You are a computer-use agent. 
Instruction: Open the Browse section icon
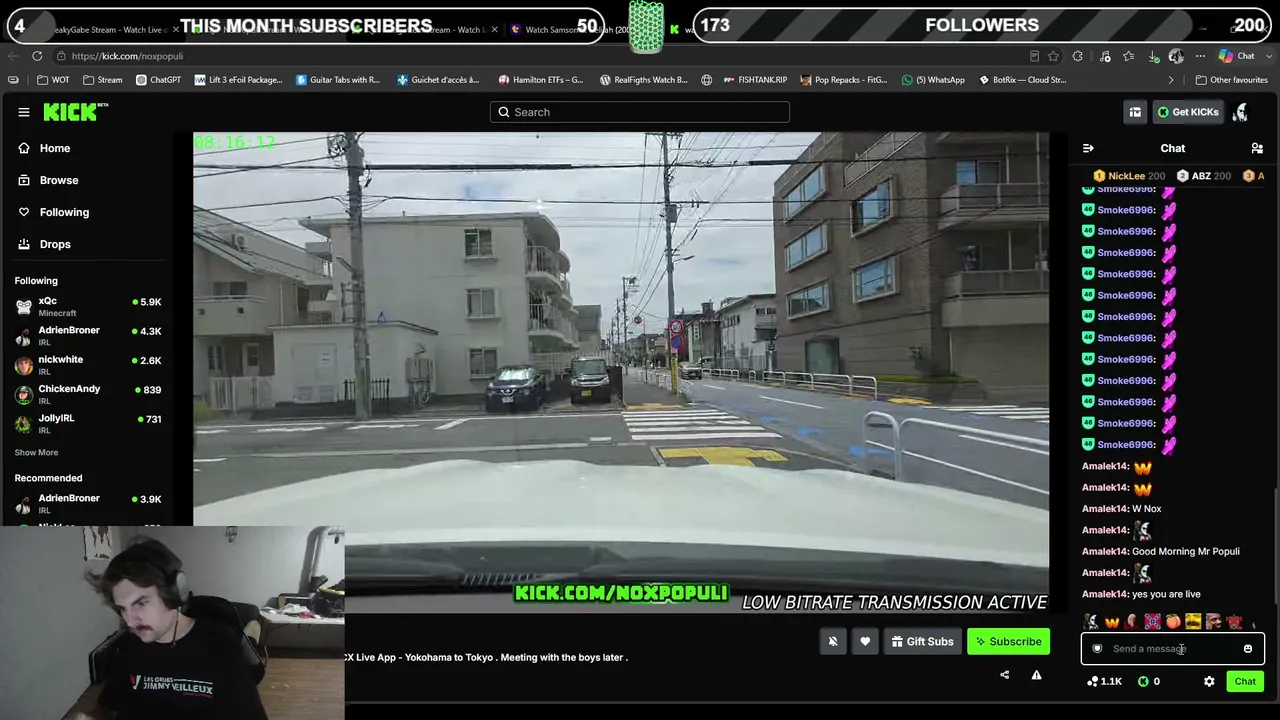tap(24, 180)
